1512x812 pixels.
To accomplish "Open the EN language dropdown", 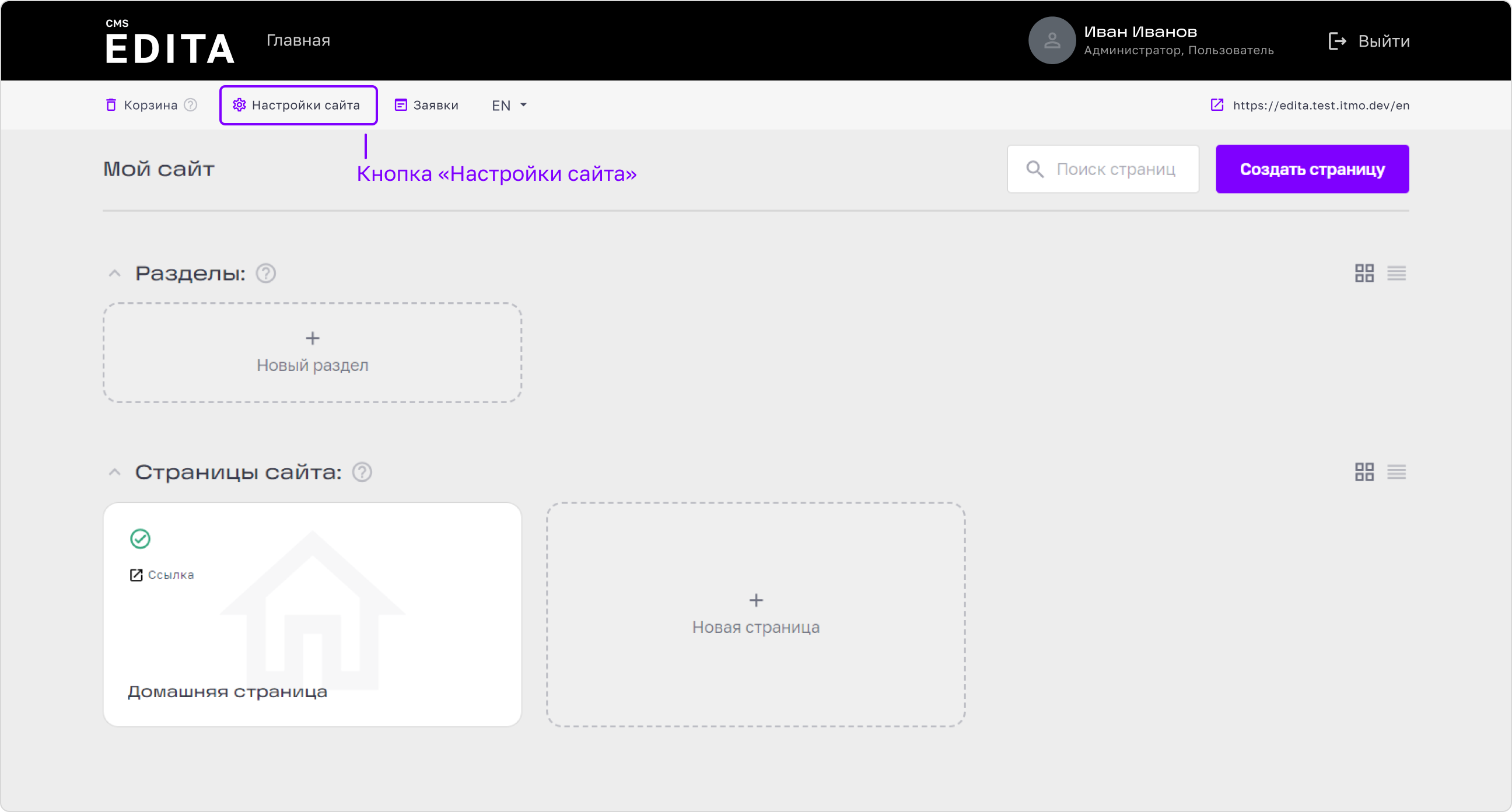I will [x=509, y=105].
